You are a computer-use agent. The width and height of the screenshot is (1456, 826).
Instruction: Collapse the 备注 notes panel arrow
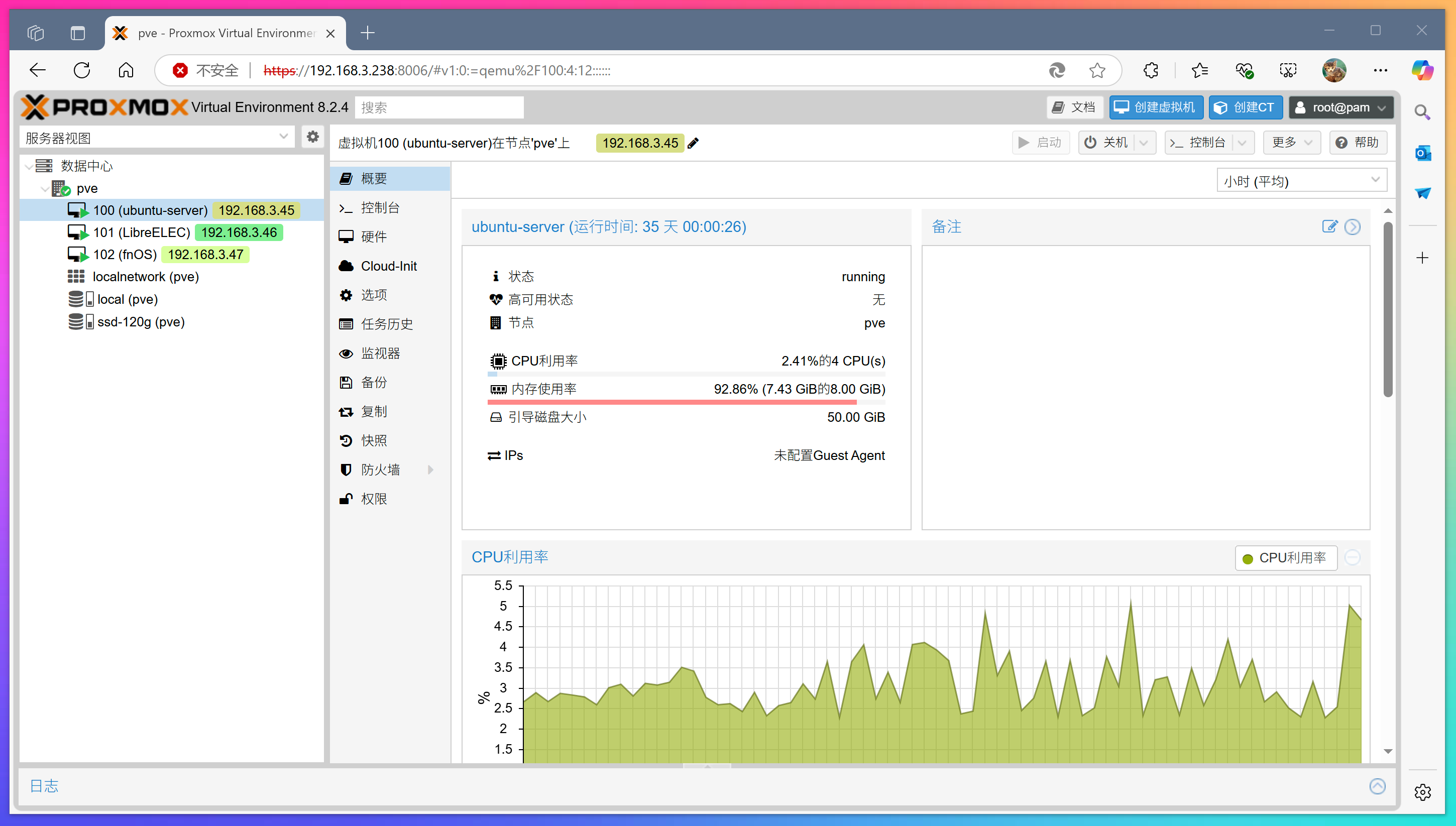(x=1353, y=226)
